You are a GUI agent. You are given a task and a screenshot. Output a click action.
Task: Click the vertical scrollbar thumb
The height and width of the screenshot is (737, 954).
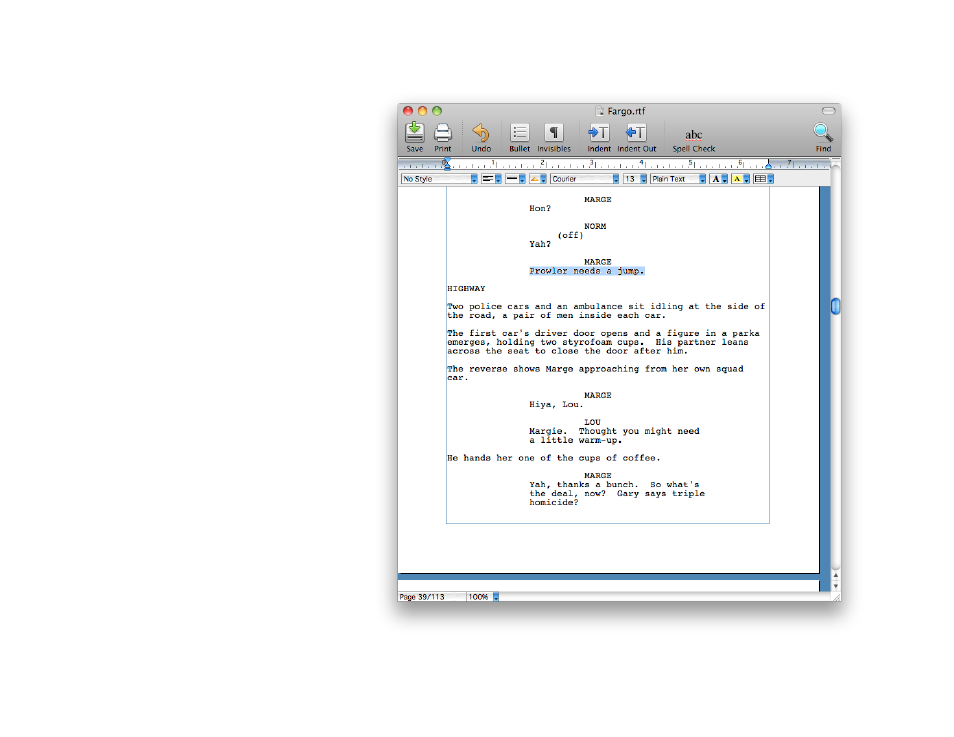point(835,306)
